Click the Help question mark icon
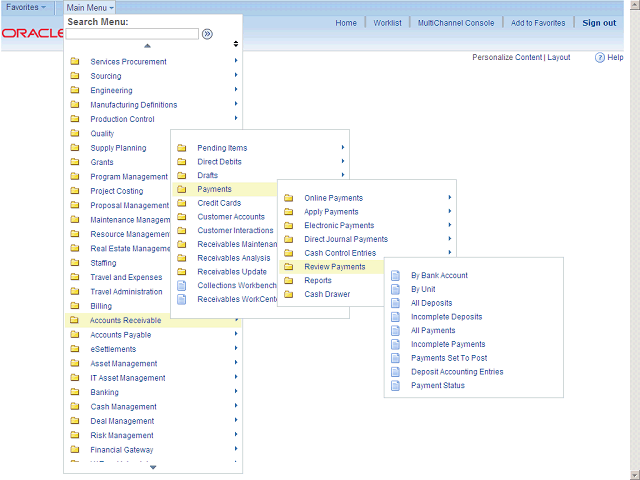This screenshot has width=640, height=480. pos(600,58)
